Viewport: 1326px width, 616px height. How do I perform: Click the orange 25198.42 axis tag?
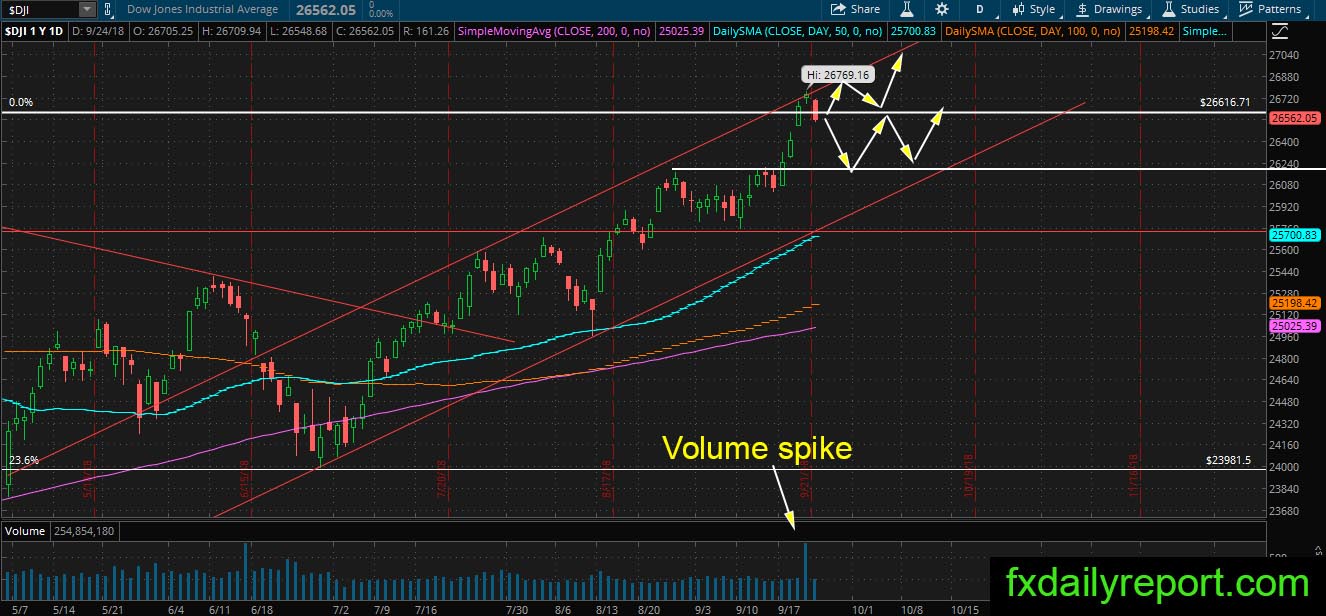[1295, 302]
